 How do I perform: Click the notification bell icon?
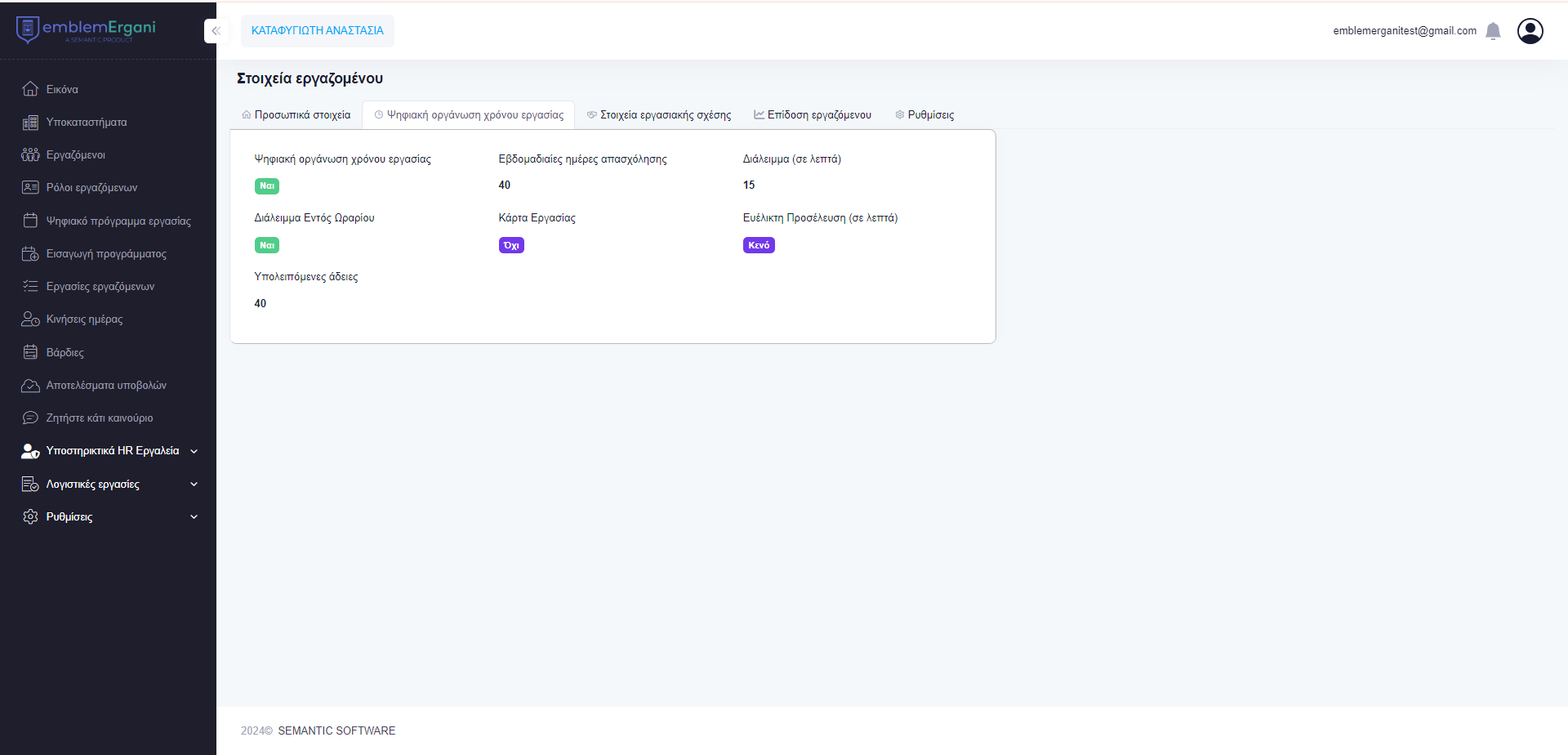tap(1493, 31)
